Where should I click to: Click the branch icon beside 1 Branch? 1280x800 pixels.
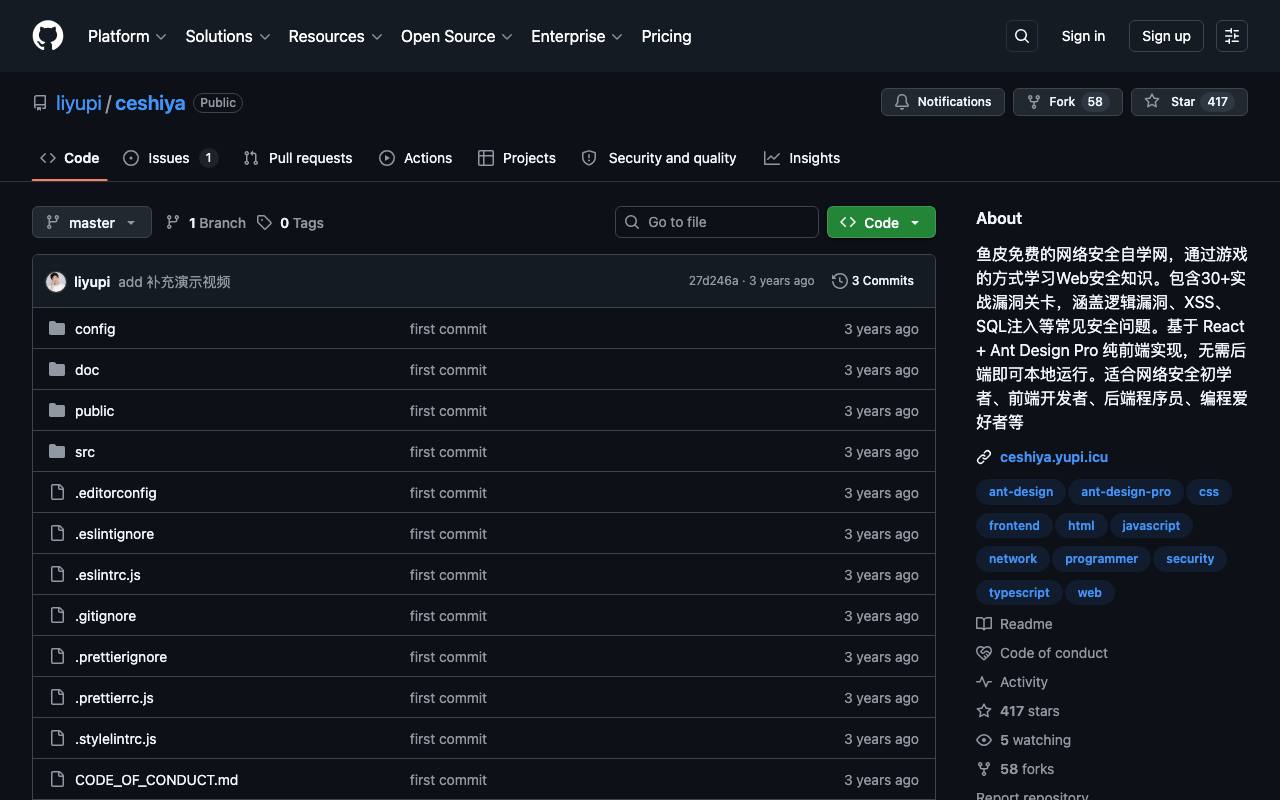[x=173, y=222]
